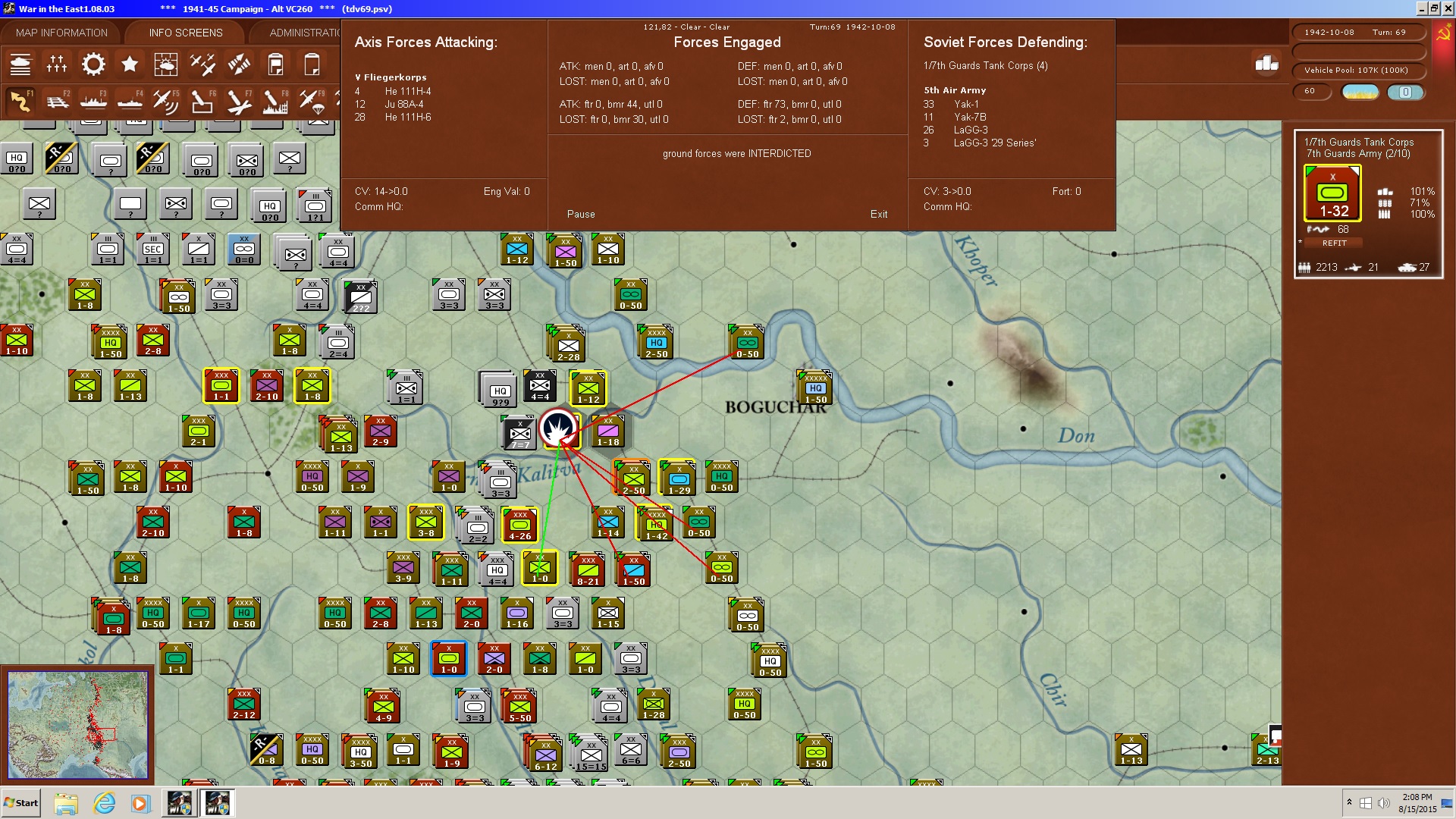The width and height of the screenshot is (1456, 819).
Task: Click the combat explosion marker on map
Action: 558,428
